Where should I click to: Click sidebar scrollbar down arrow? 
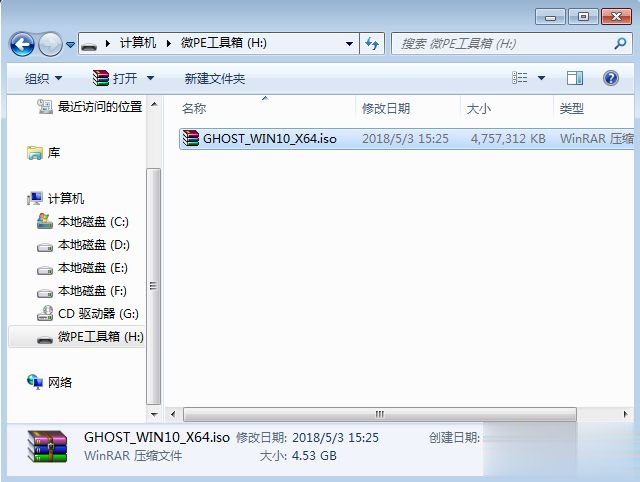pyautogui.click(x=154, y=415)
